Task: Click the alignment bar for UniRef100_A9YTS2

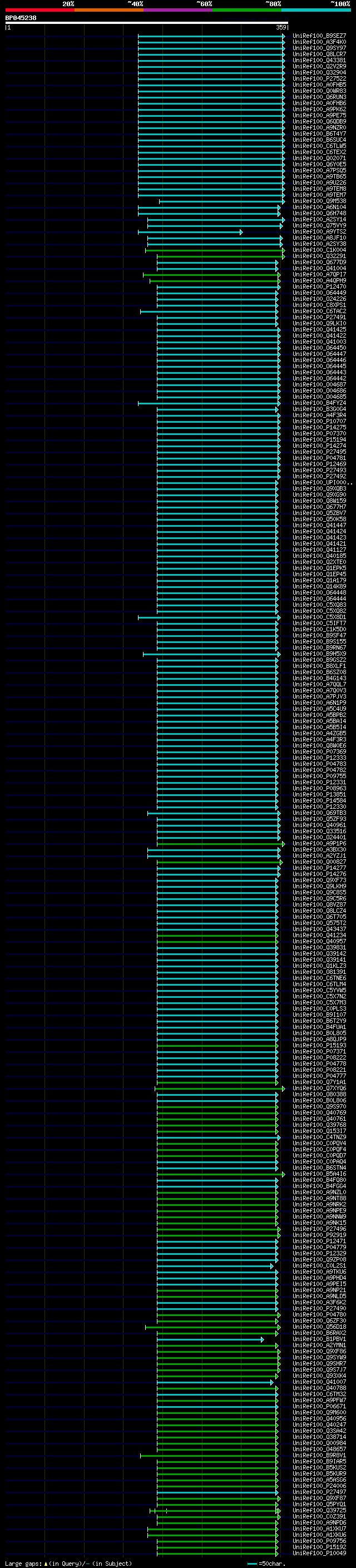Action: 190,232
